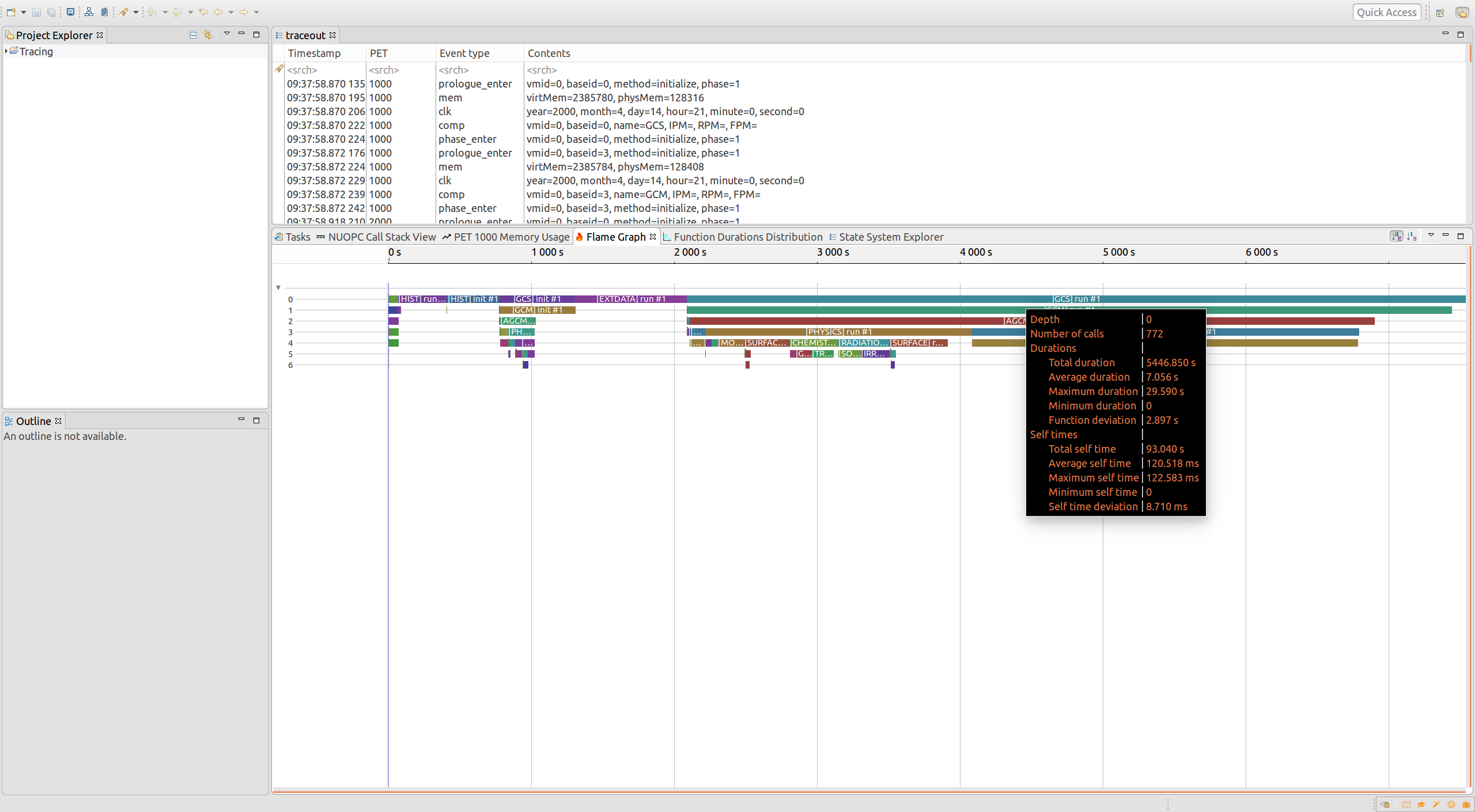Click the Timestamp column header
The image size is (1475, 812).
(326, 53)
